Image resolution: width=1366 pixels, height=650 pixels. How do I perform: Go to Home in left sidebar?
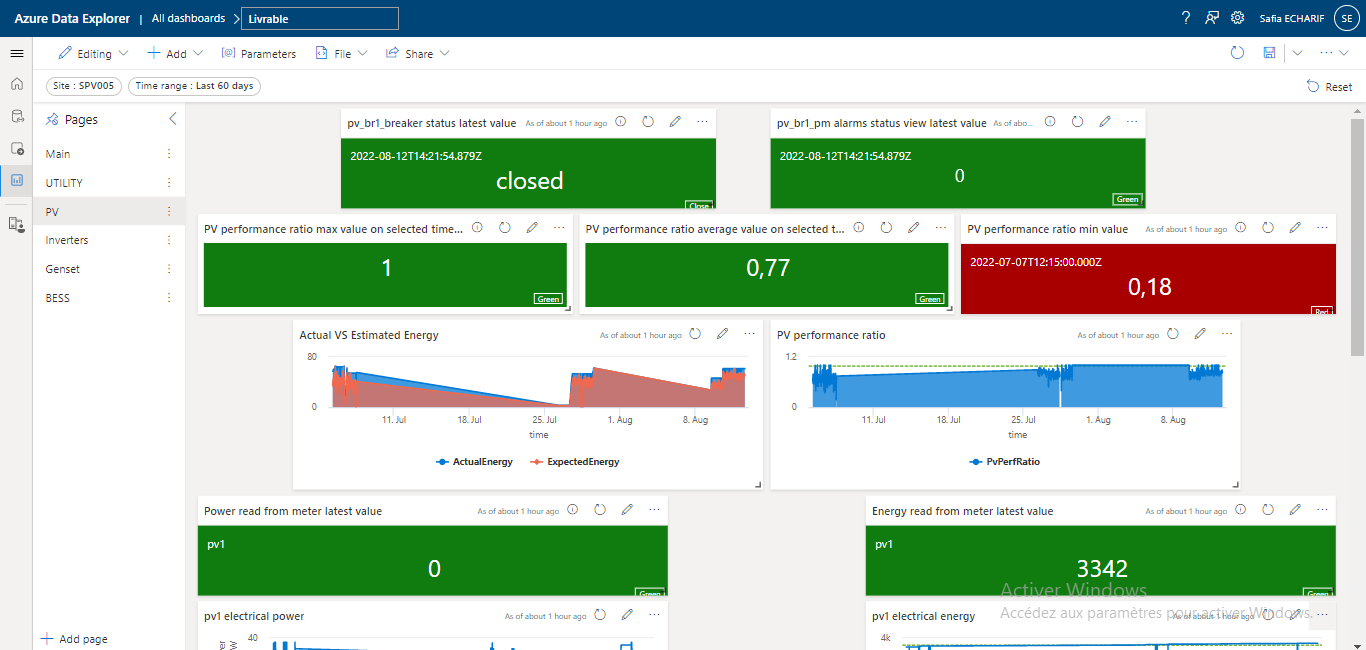point(16,85)
